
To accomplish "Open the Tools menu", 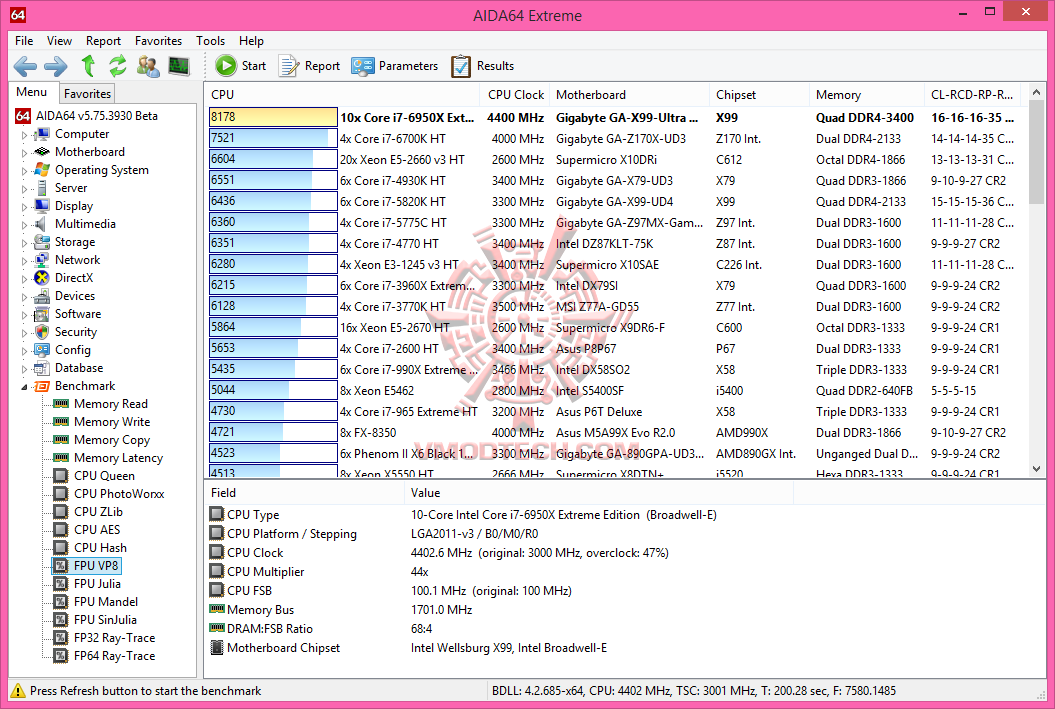I will click(211, 41).
